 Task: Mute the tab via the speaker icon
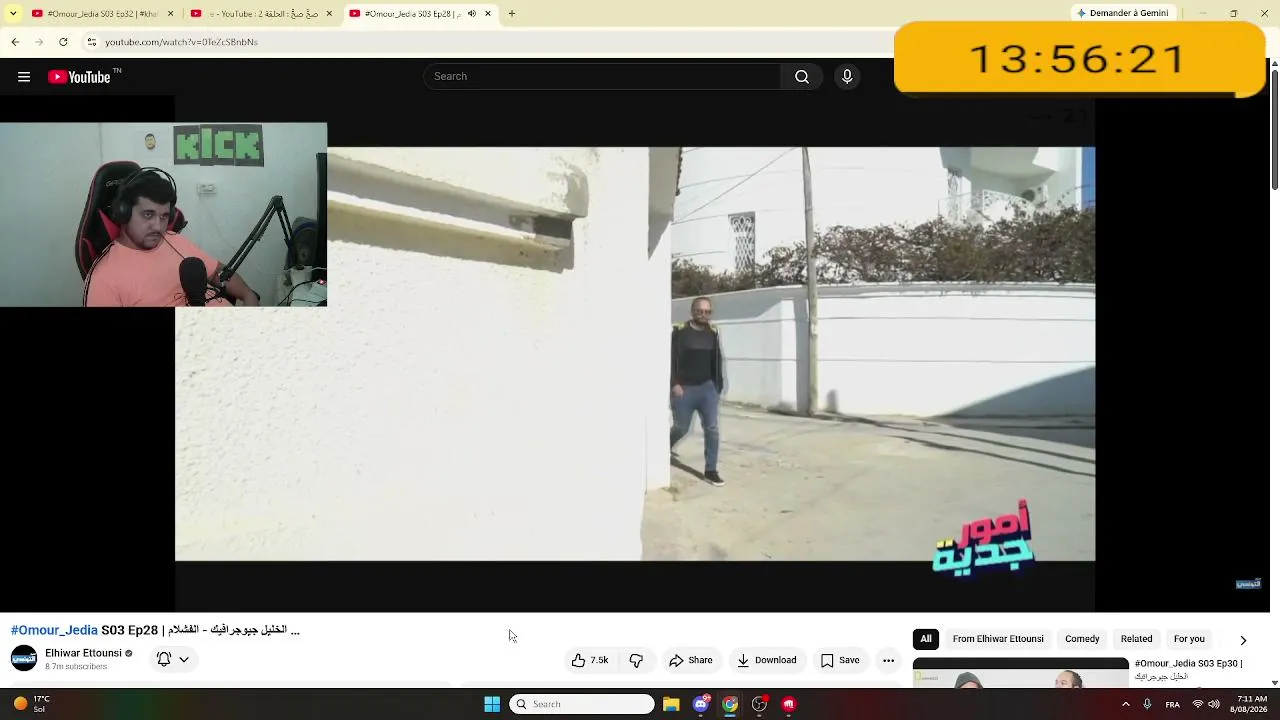473,14
